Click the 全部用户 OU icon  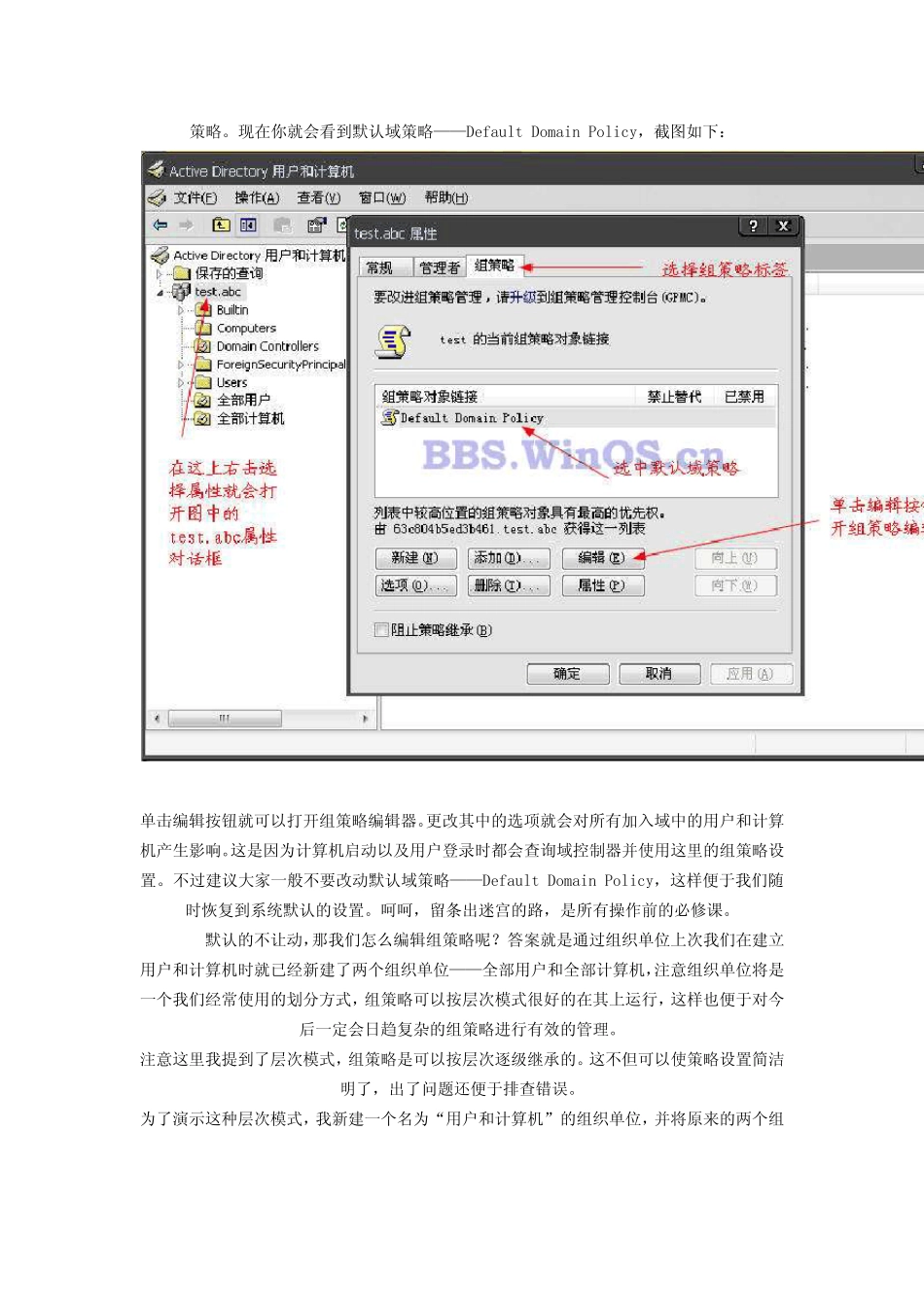203,400
